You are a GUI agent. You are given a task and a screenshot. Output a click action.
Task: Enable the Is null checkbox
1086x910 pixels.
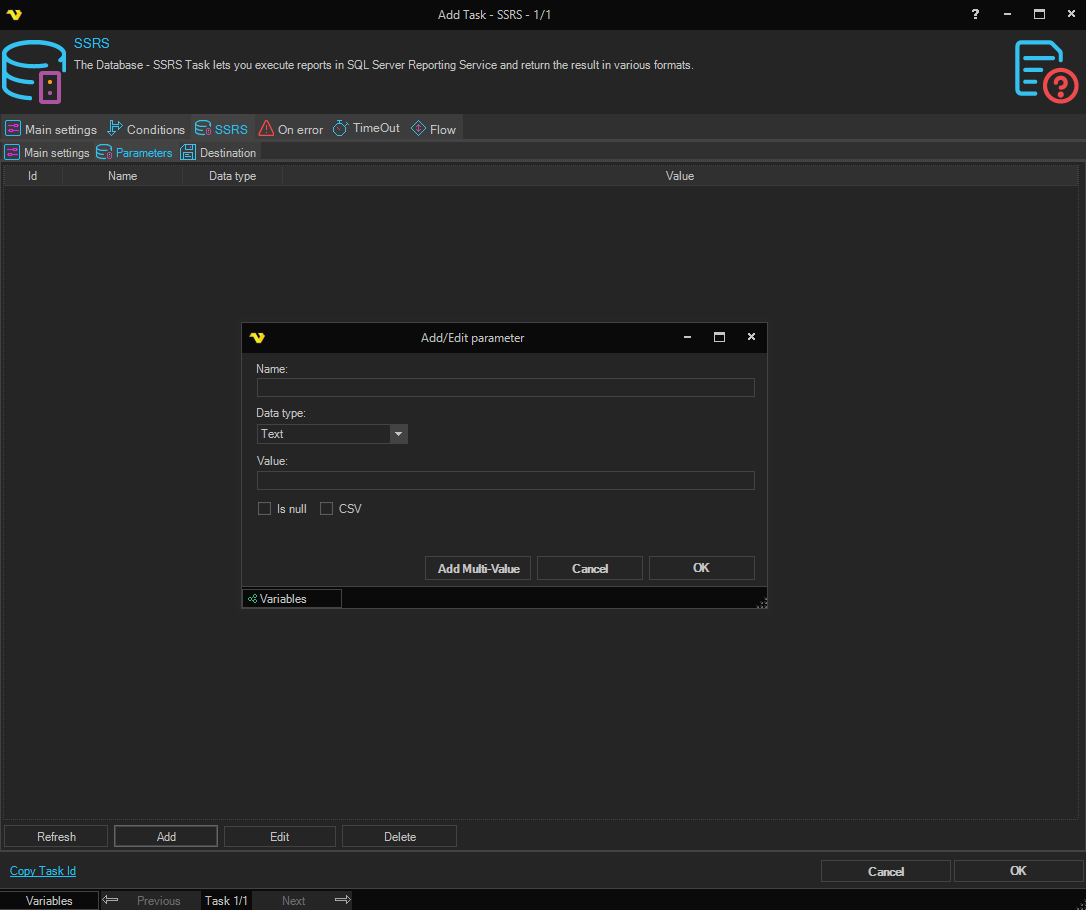(265, 509)
